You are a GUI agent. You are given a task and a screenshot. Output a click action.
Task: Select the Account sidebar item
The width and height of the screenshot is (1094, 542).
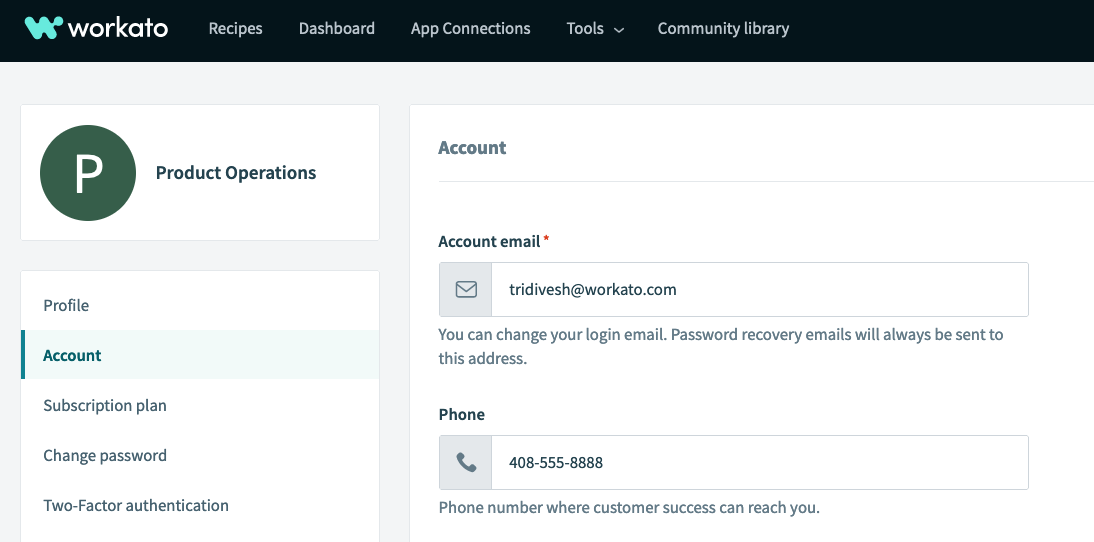tap(200, 355)
